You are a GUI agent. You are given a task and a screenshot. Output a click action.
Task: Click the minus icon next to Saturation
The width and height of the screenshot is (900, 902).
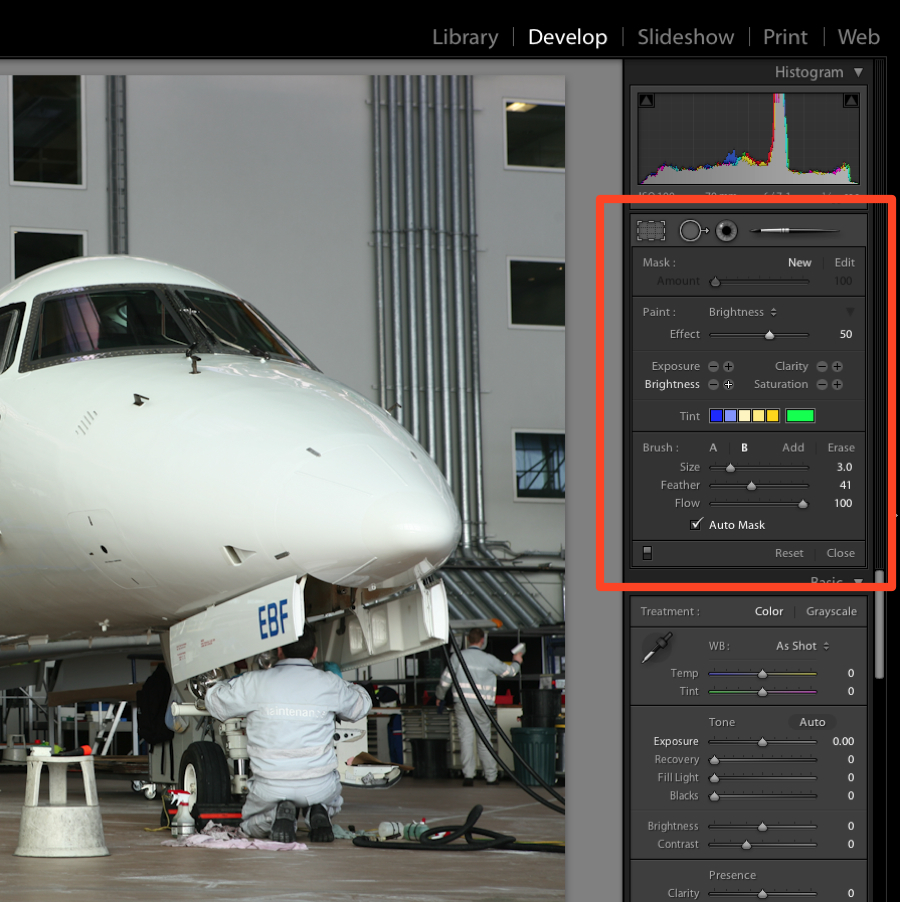click(821, 385)
